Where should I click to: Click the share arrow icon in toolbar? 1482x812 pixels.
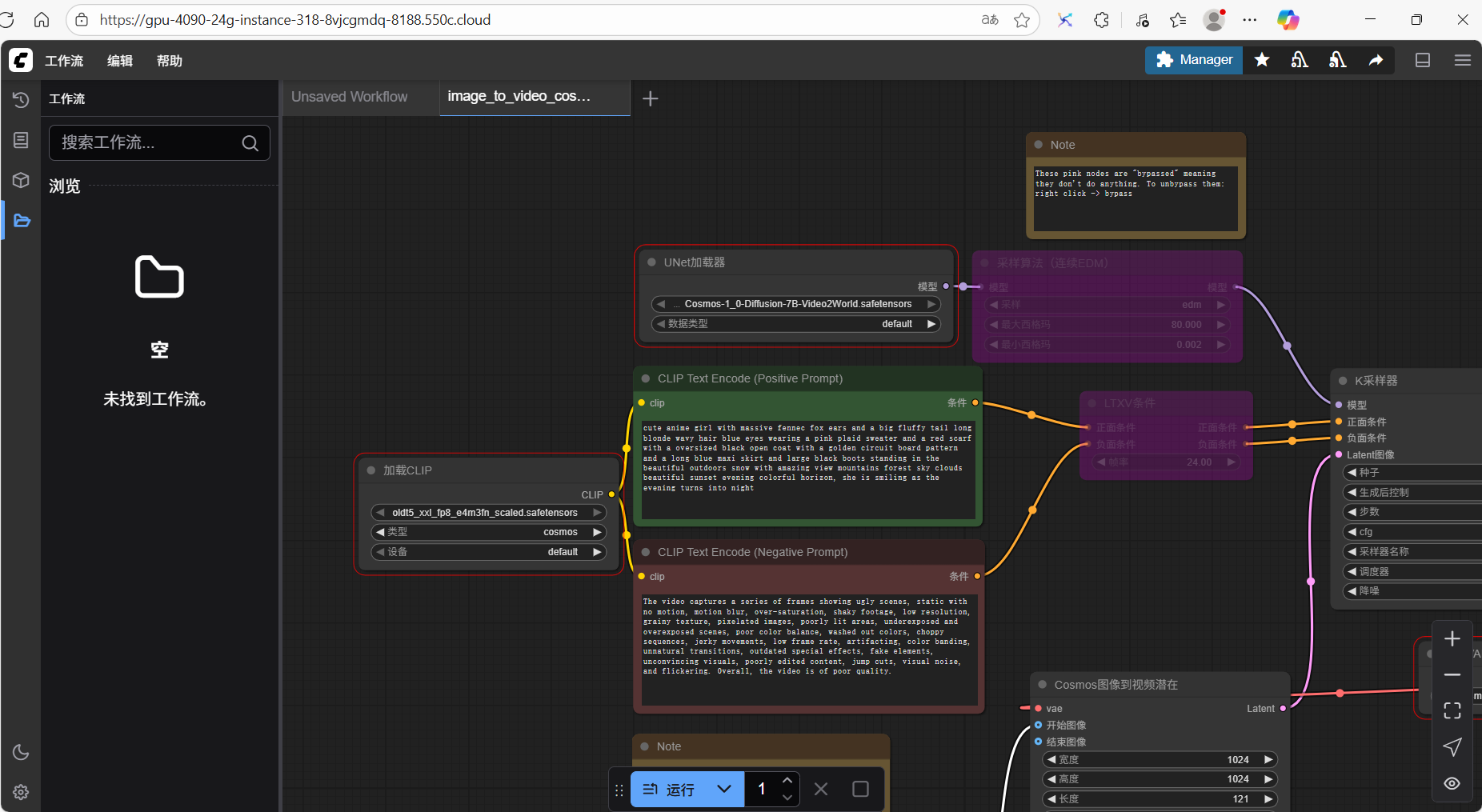(1376, 60)
